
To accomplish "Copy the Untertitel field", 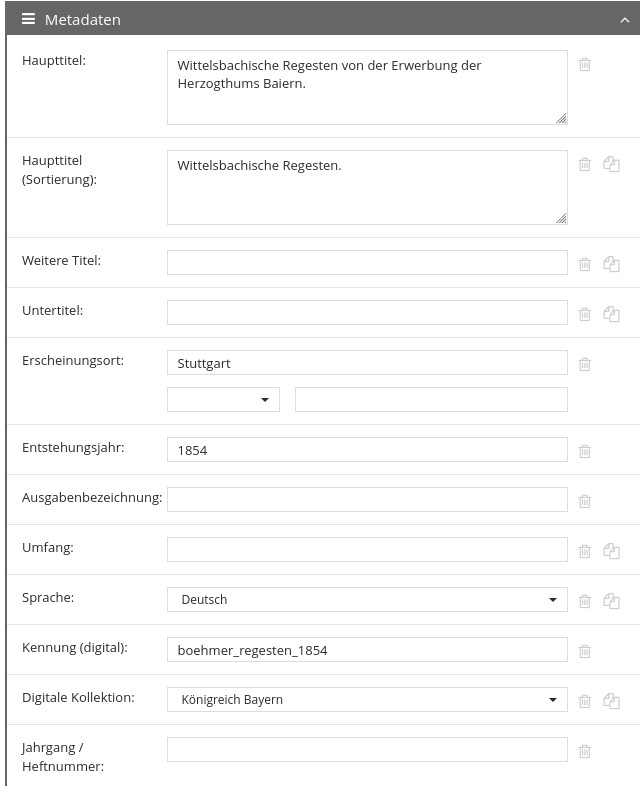I will tap(611, 314).
